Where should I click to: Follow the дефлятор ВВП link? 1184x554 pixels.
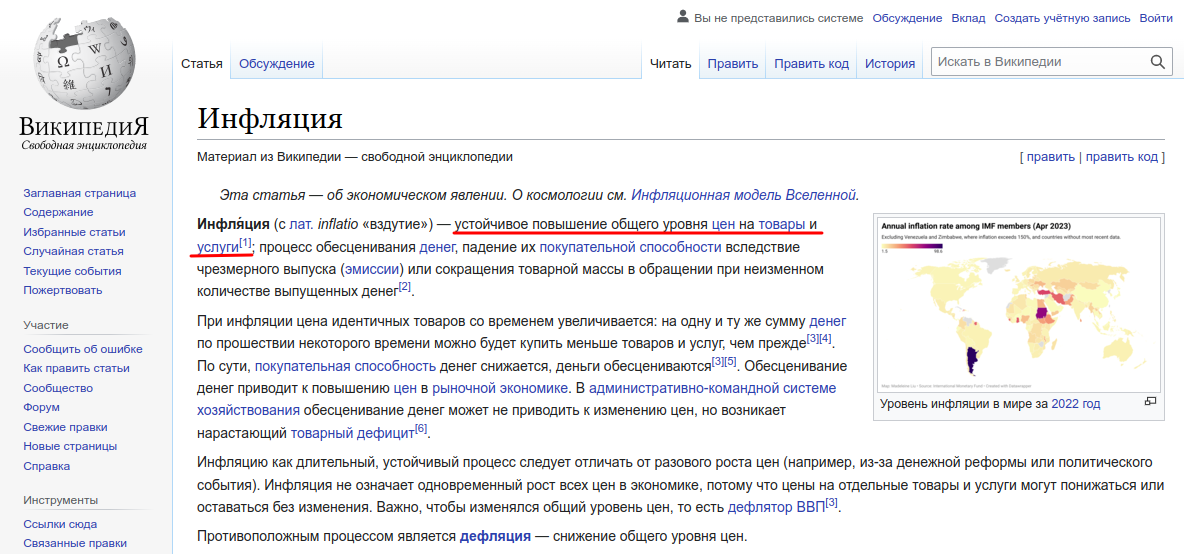pos(775,507)
